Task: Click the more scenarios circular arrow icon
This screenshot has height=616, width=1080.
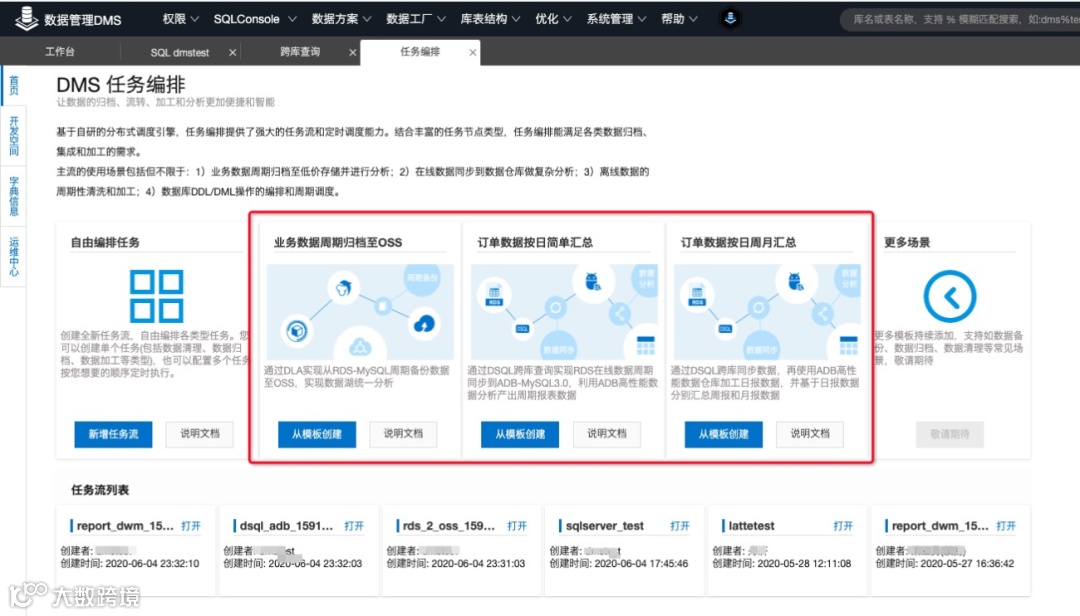Action: 949,296
